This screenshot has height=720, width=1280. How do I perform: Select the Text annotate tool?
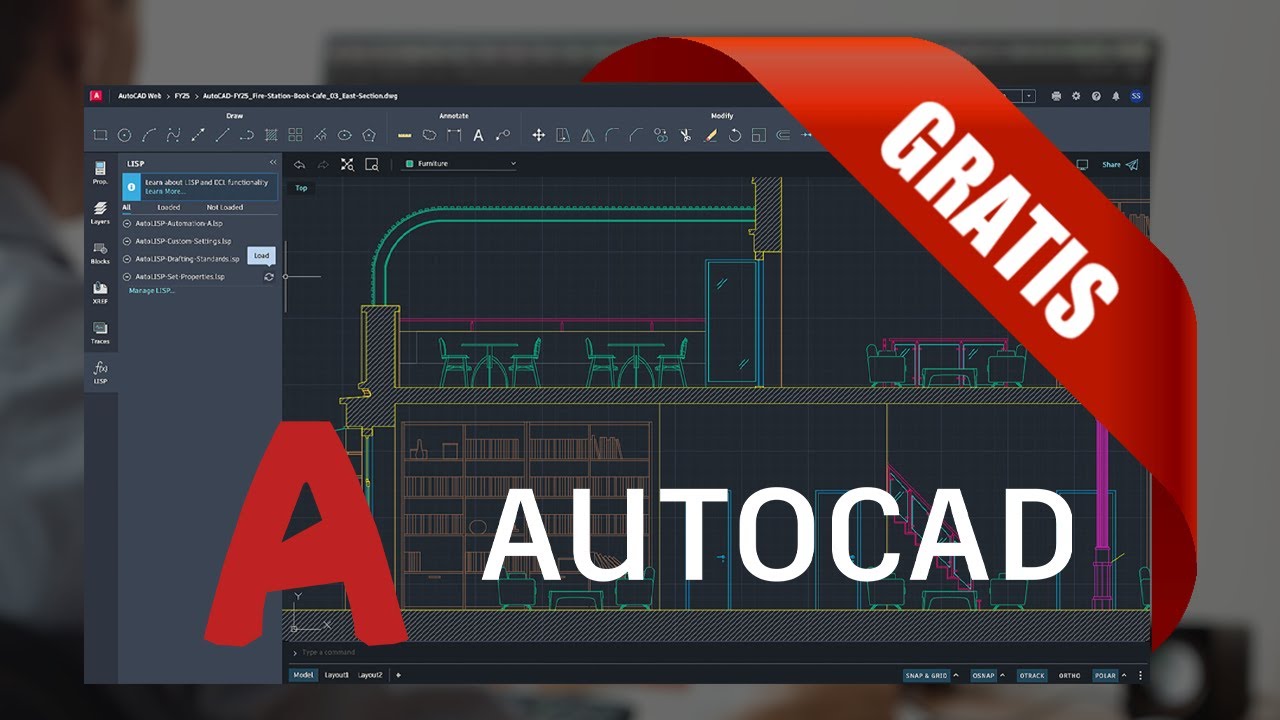click(478, 135)
